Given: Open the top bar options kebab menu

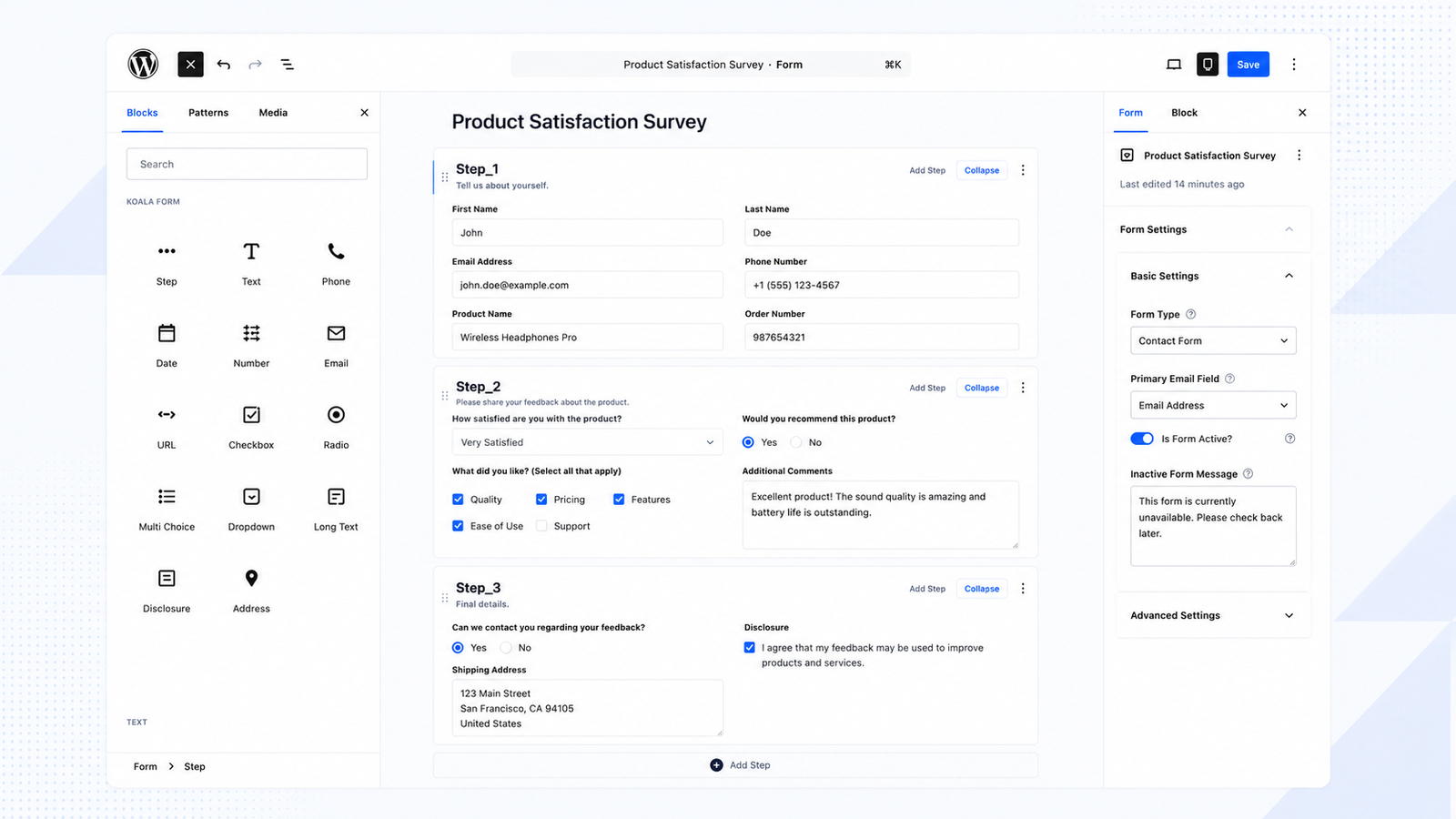Looking at the screenshot, I should click(x=1294, y=65).
